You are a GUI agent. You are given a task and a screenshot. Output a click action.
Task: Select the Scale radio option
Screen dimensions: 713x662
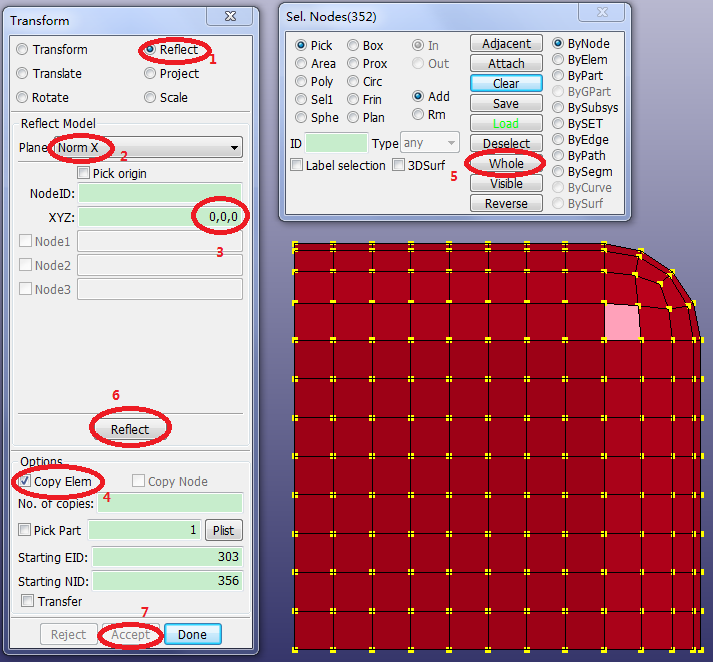pos(150,97)
